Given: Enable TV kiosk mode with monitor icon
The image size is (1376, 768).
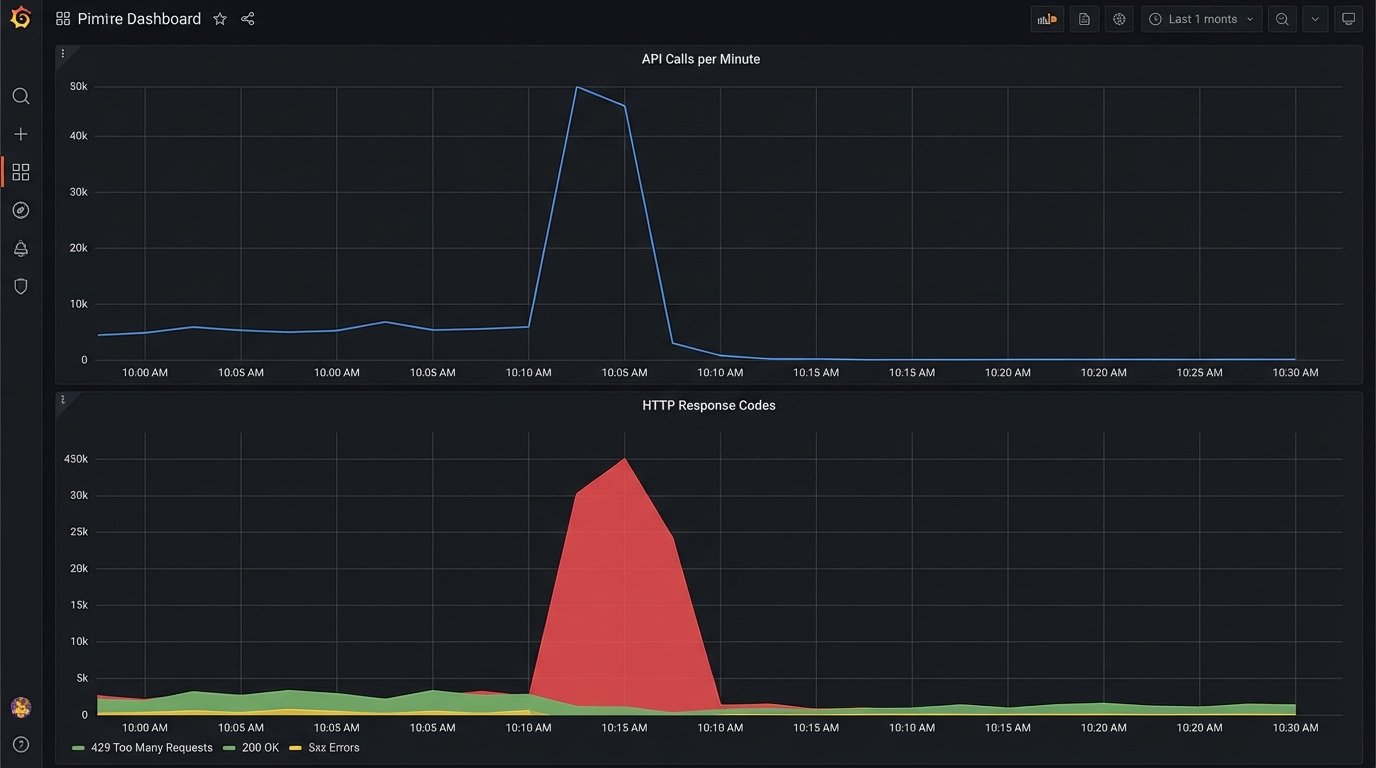Looking at the screenshot, I should point(1349,18).
